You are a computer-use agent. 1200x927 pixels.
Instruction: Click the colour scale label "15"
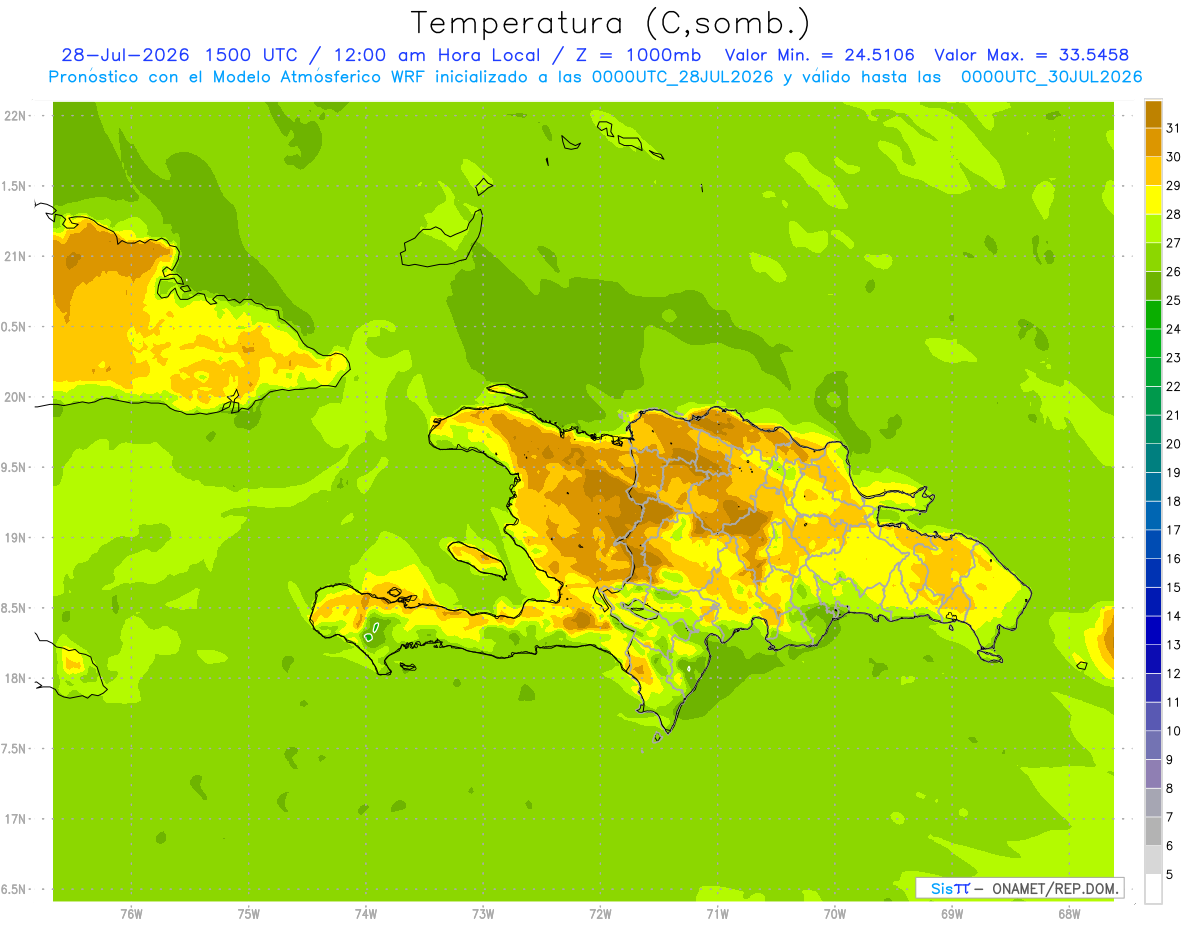click(x=1173, y=587)
